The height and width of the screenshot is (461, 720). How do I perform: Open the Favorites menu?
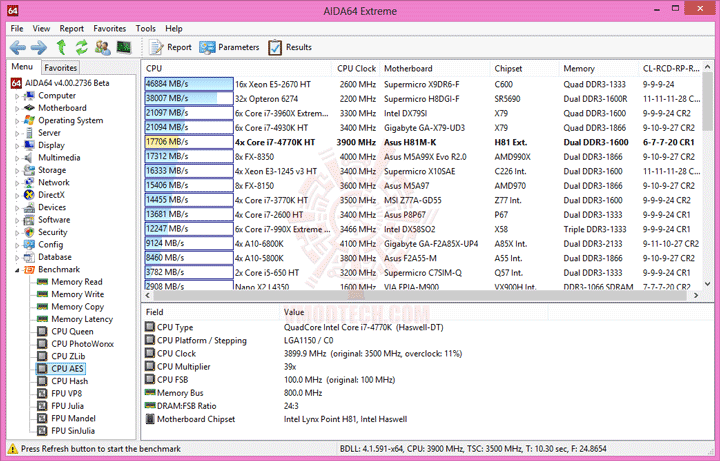point(110,28)
